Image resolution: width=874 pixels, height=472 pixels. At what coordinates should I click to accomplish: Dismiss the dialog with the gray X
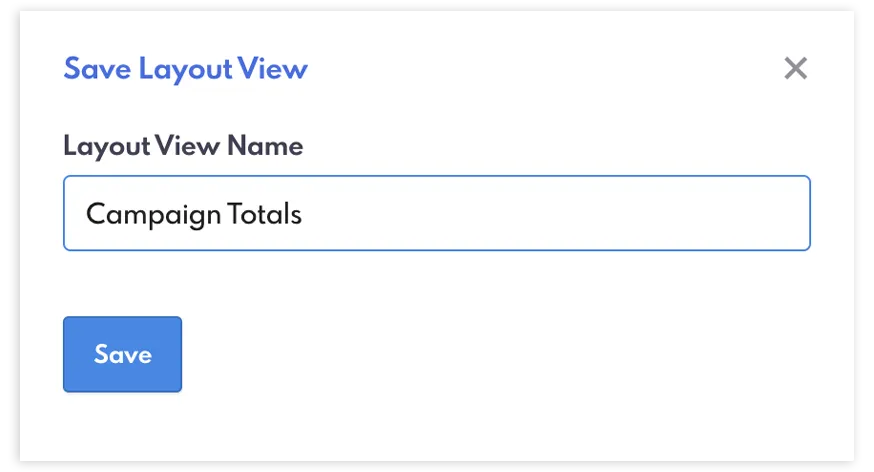pyautogui.click(x=795, y=69)
